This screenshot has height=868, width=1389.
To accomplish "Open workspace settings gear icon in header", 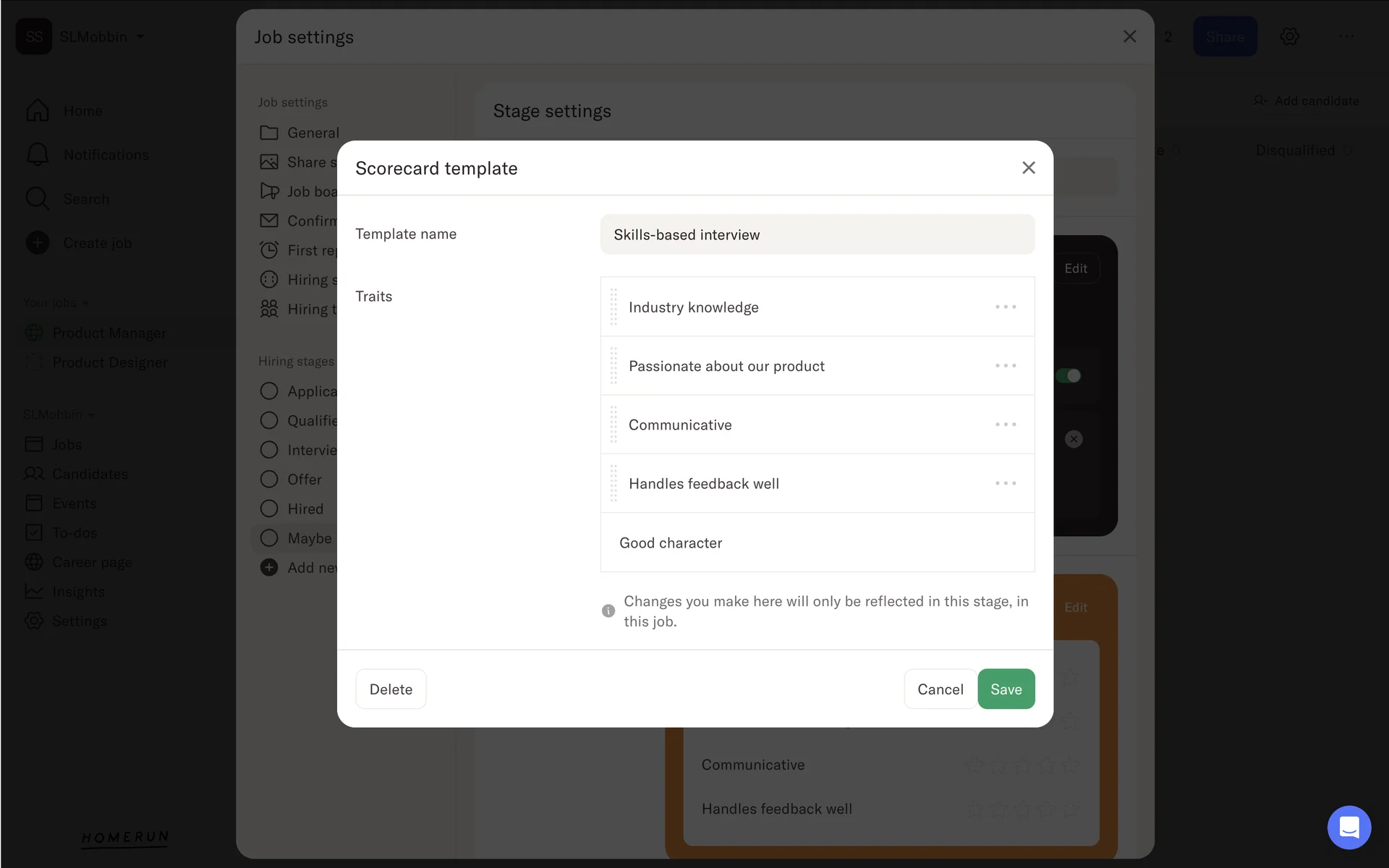I will click(1289, 37).
